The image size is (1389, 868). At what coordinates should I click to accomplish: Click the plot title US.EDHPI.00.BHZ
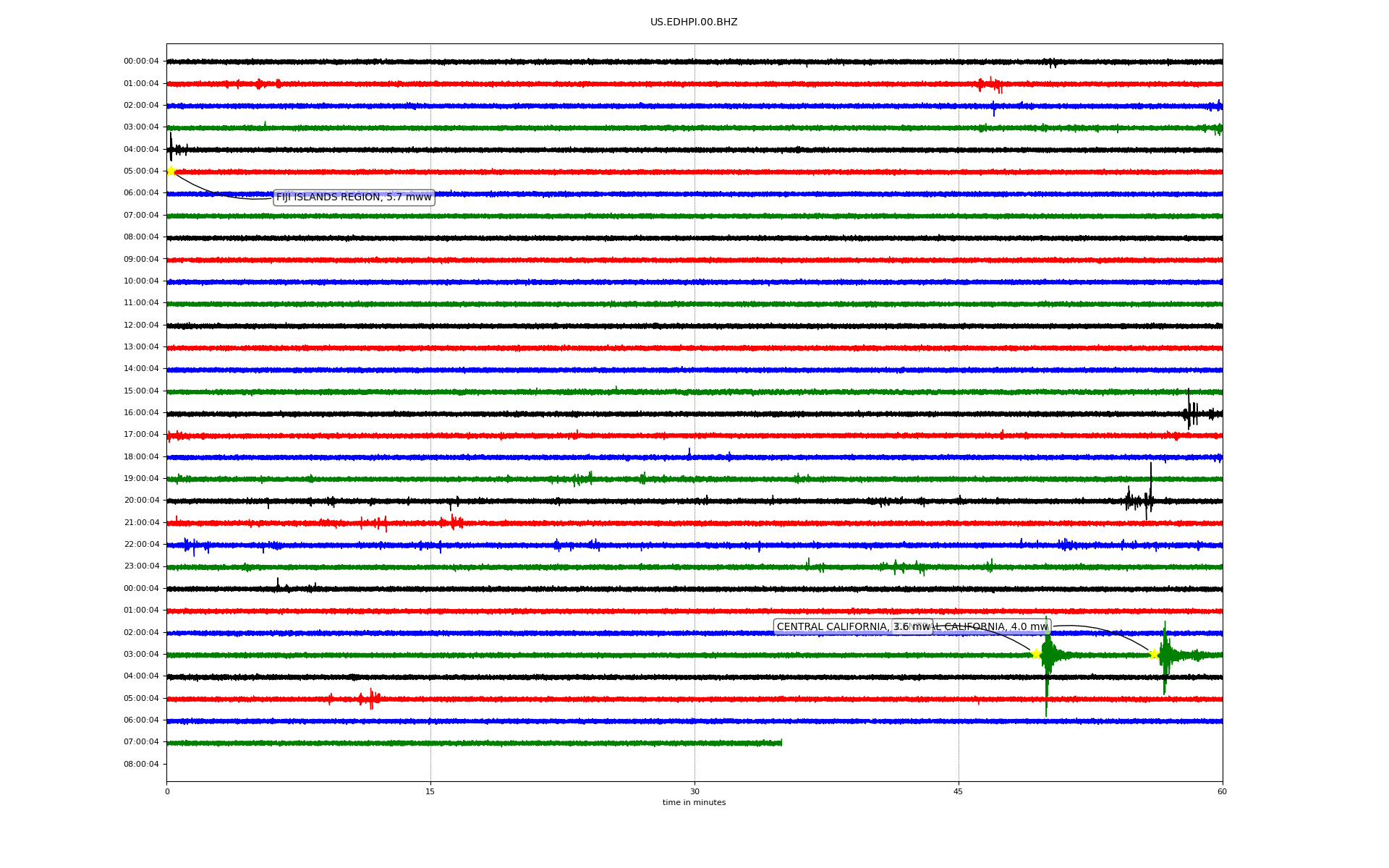pos(694,22)
